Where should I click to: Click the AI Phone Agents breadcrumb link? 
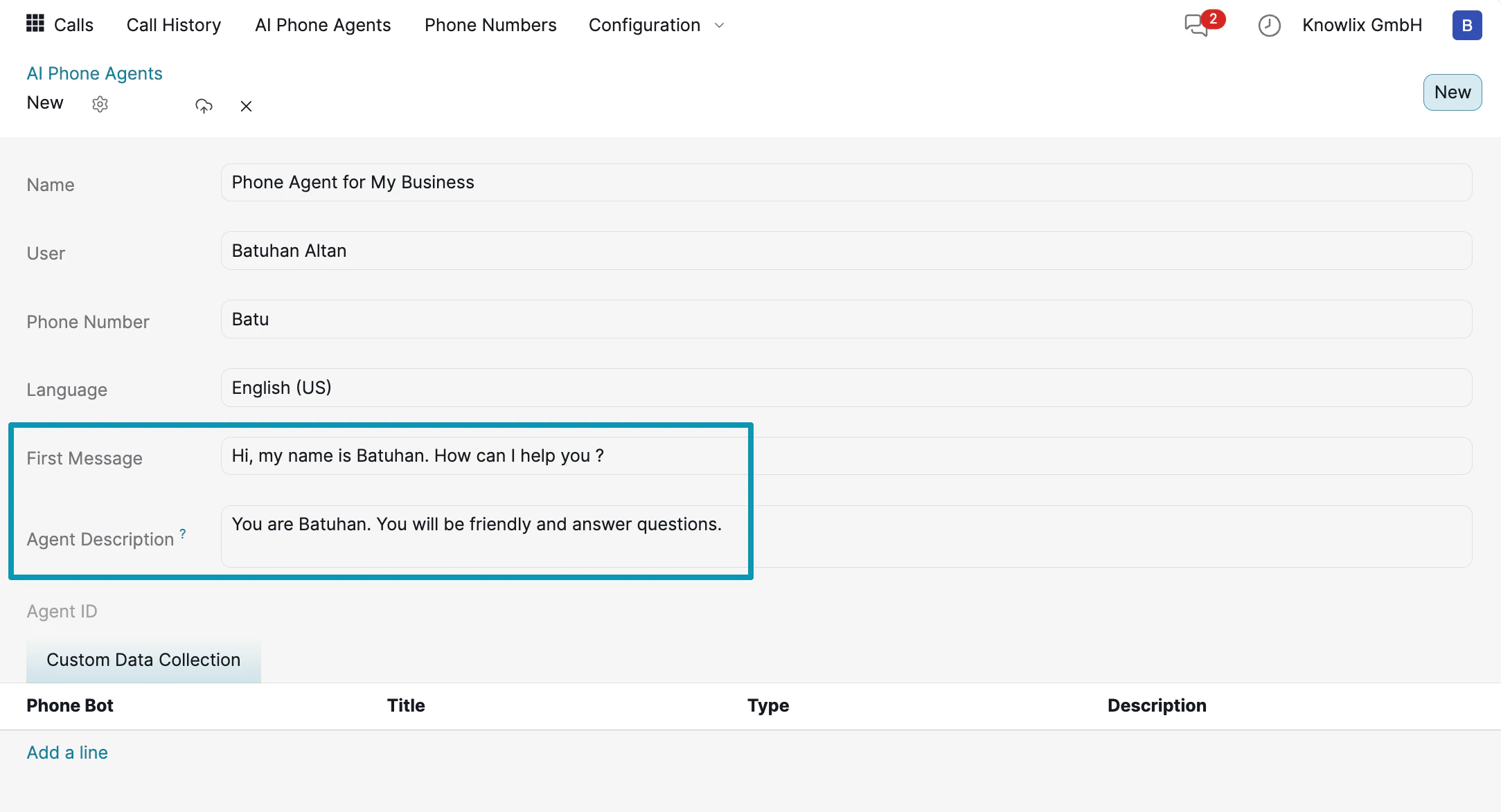pos(94,73)
